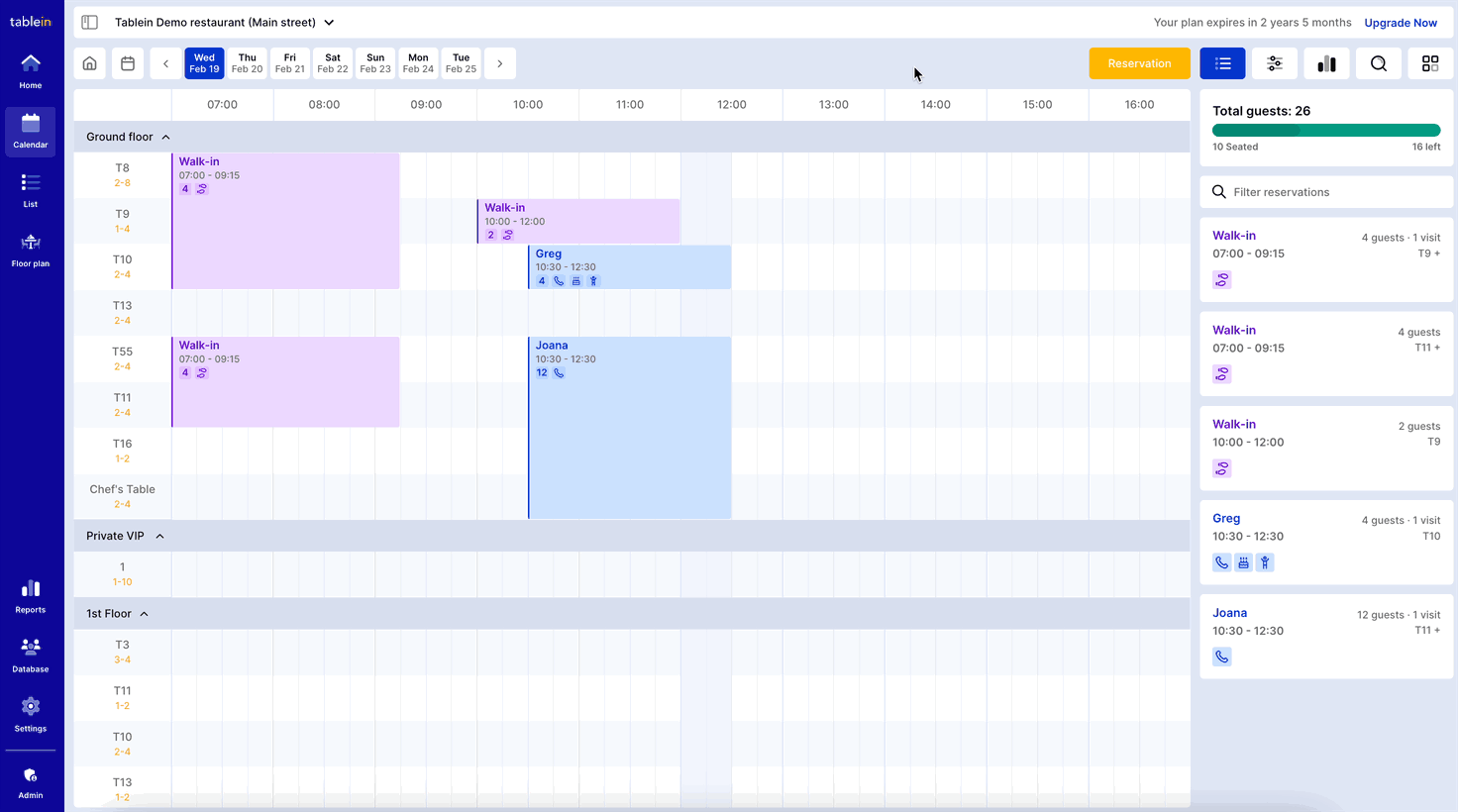The width and height of the screenshot is (1458, 812).
Task: Show the statistics bar chart icon
Action: point(1326,63)
